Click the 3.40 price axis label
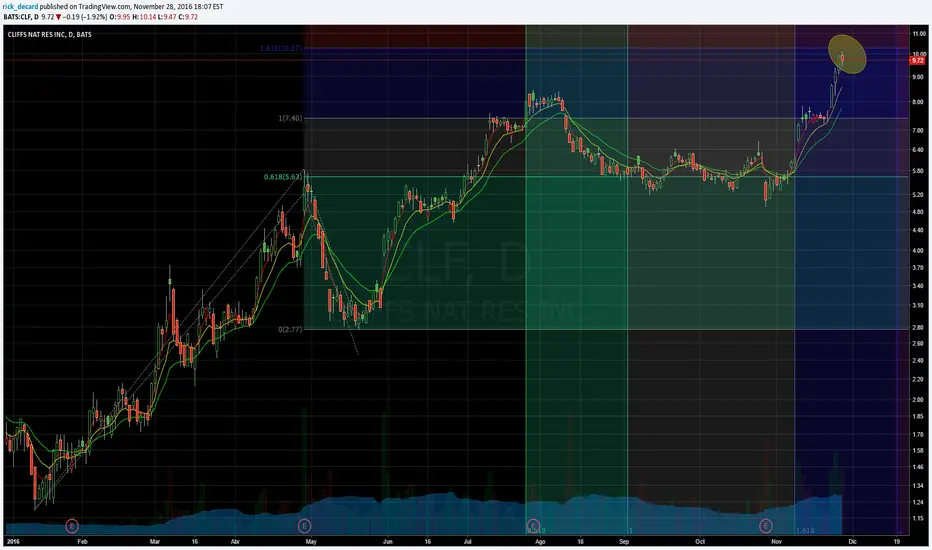Image resolution: width=932 pixels, height=550 pixels. [x=918, y=287]
